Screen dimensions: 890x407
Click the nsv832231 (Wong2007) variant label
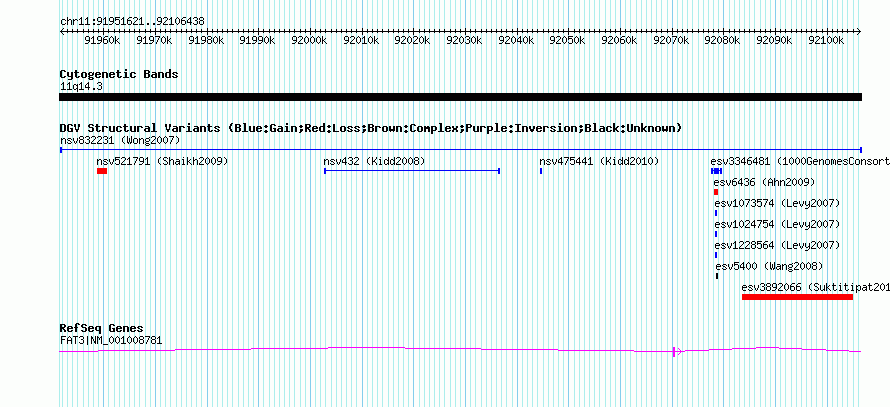(x=120, y=140)
